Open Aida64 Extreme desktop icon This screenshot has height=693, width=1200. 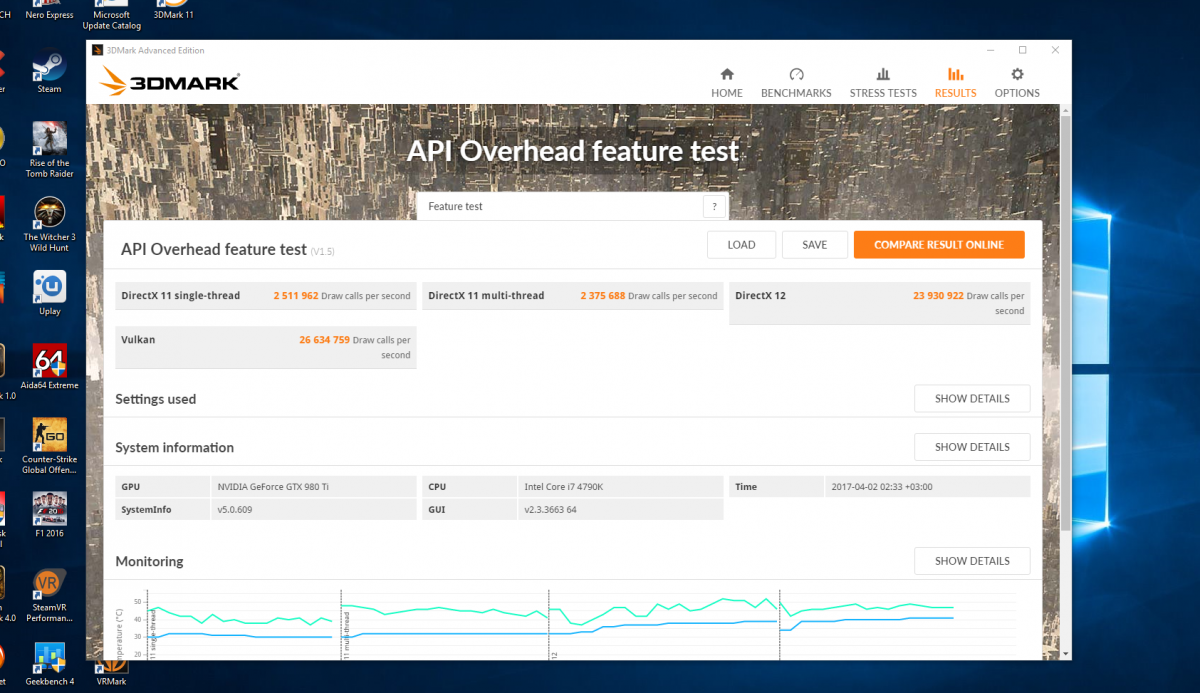tap(49, 367)
